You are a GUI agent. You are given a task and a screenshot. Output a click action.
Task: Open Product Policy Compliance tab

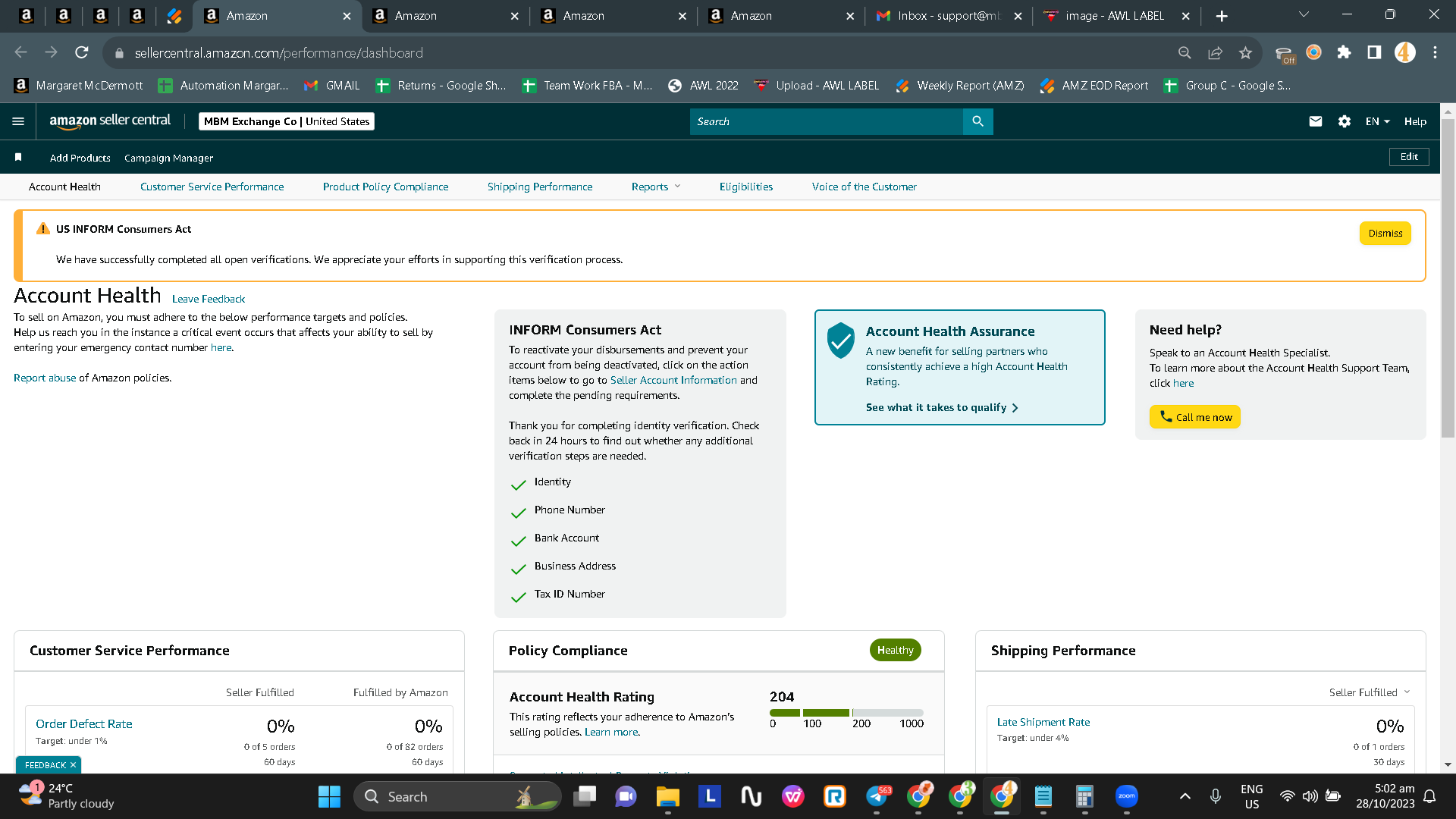tap(385, 187)
